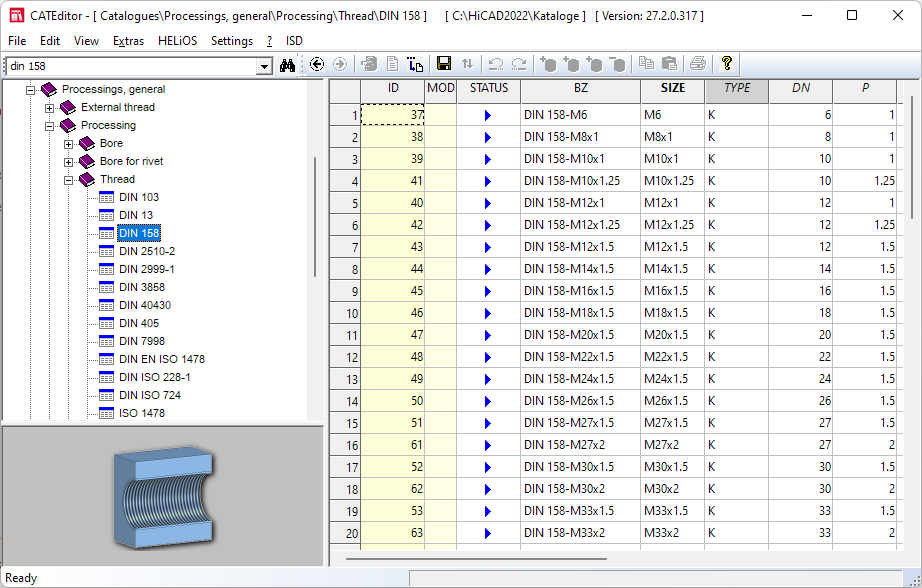Viewport: 922px width, 588px height.
Task: Click the forward arrow navigation icon
Action: [340, 64]
